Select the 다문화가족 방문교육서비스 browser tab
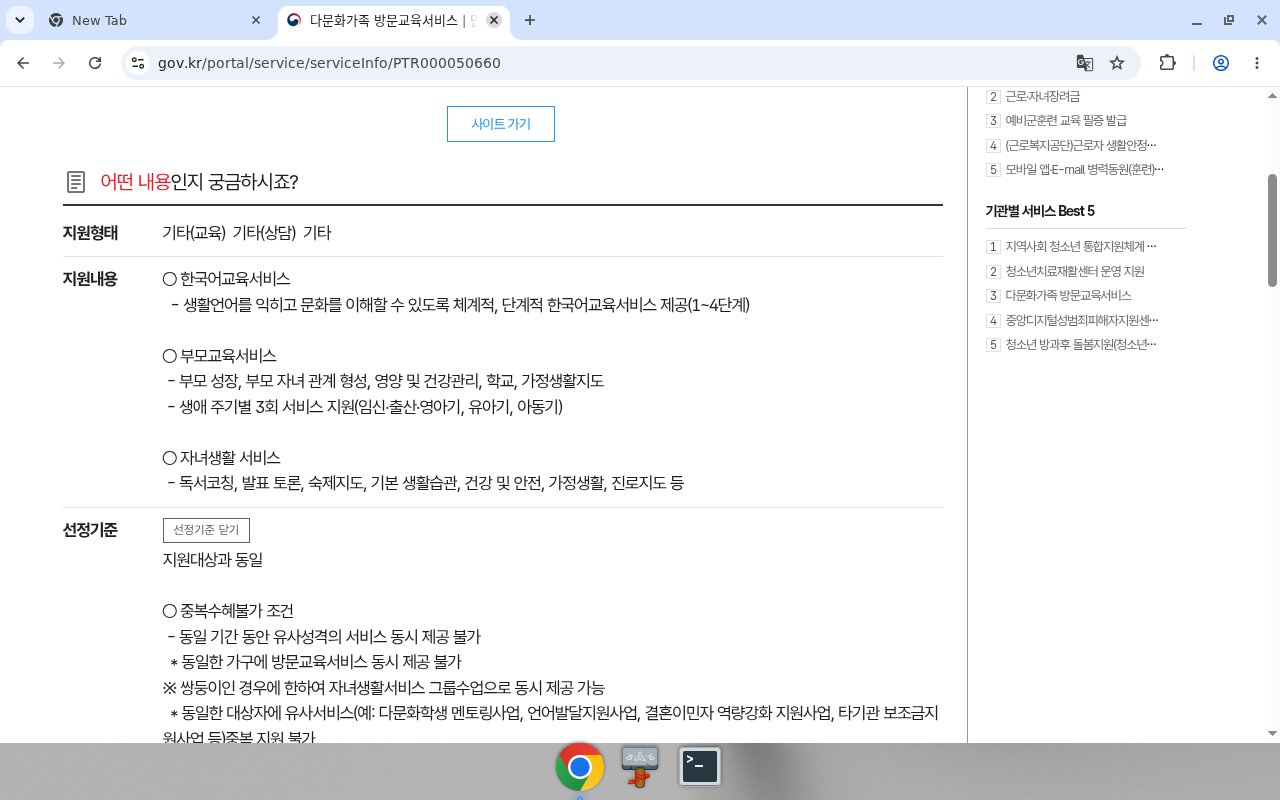The height and width of the screenshot is (800, 1280). [x=392, y=20]
